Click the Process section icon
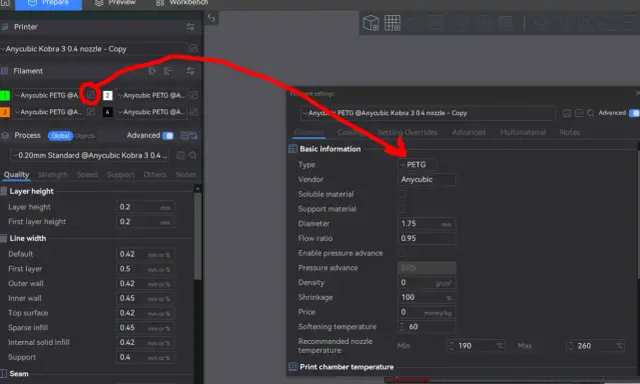Image resolution: width=640 pixels, height=384 pixels. pyautogui.click(x=5, y=135)
